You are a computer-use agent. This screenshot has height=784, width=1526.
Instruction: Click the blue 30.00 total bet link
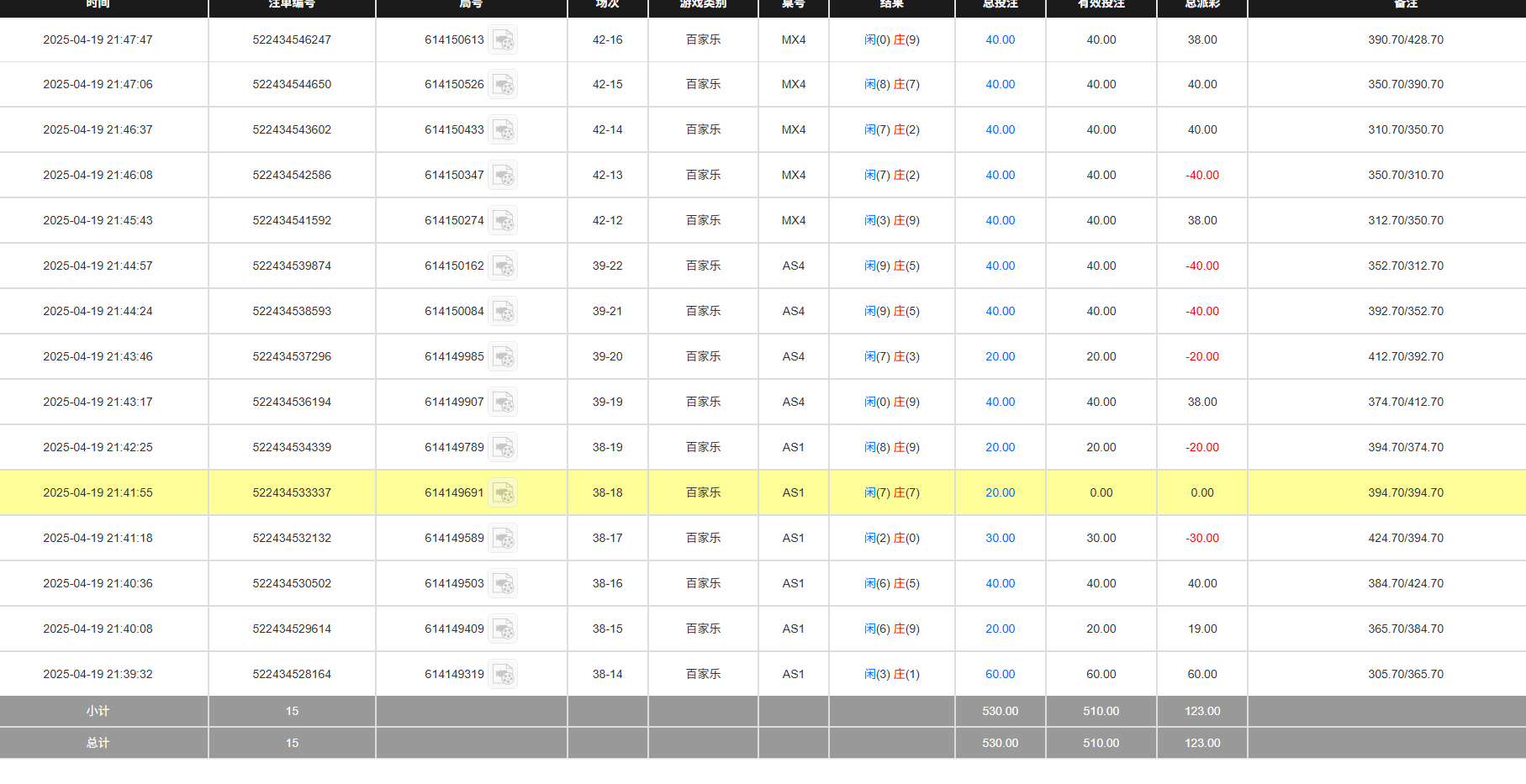[1000, 538]
